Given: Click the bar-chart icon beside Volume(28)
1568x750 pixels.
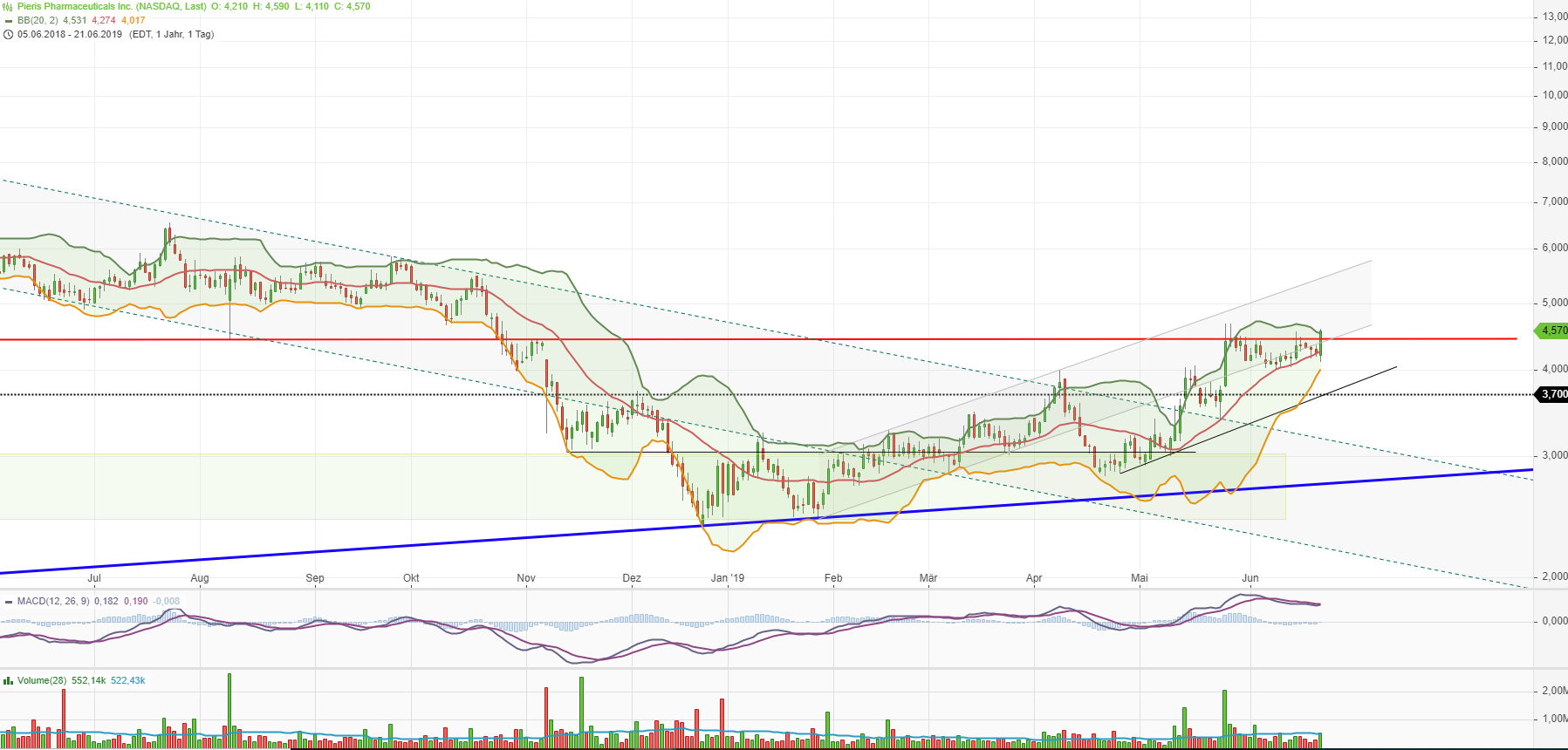Looking at the screenshot, I should (x=8, y=681).
